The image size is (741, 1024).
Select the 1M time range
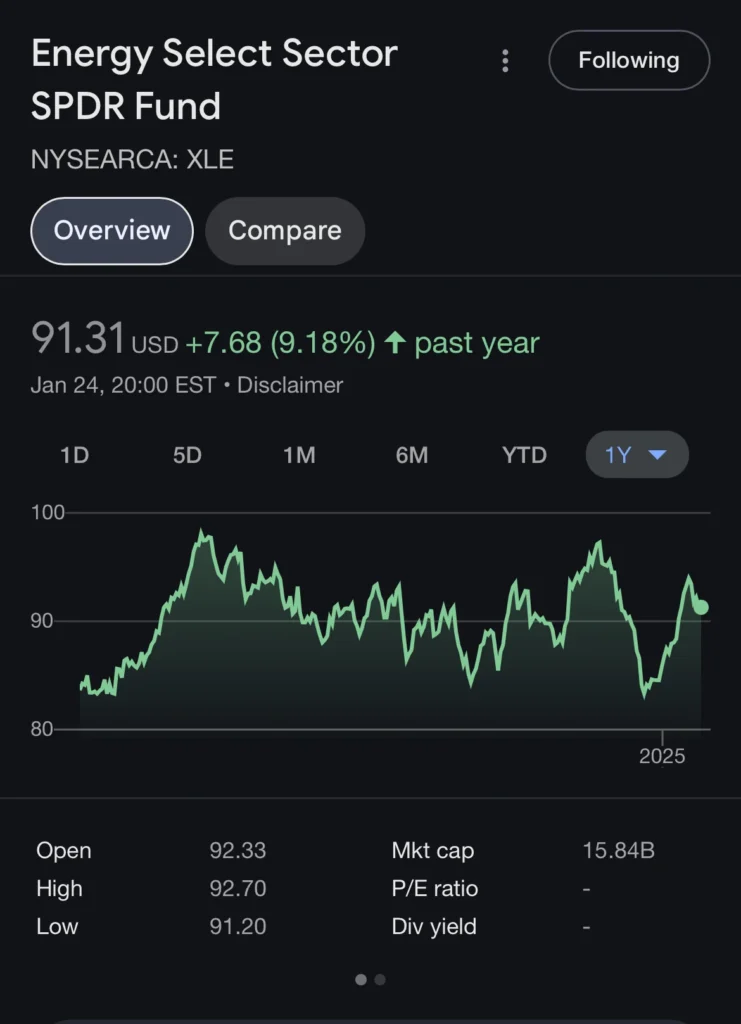pyautogui.click(x=299, y=455)
